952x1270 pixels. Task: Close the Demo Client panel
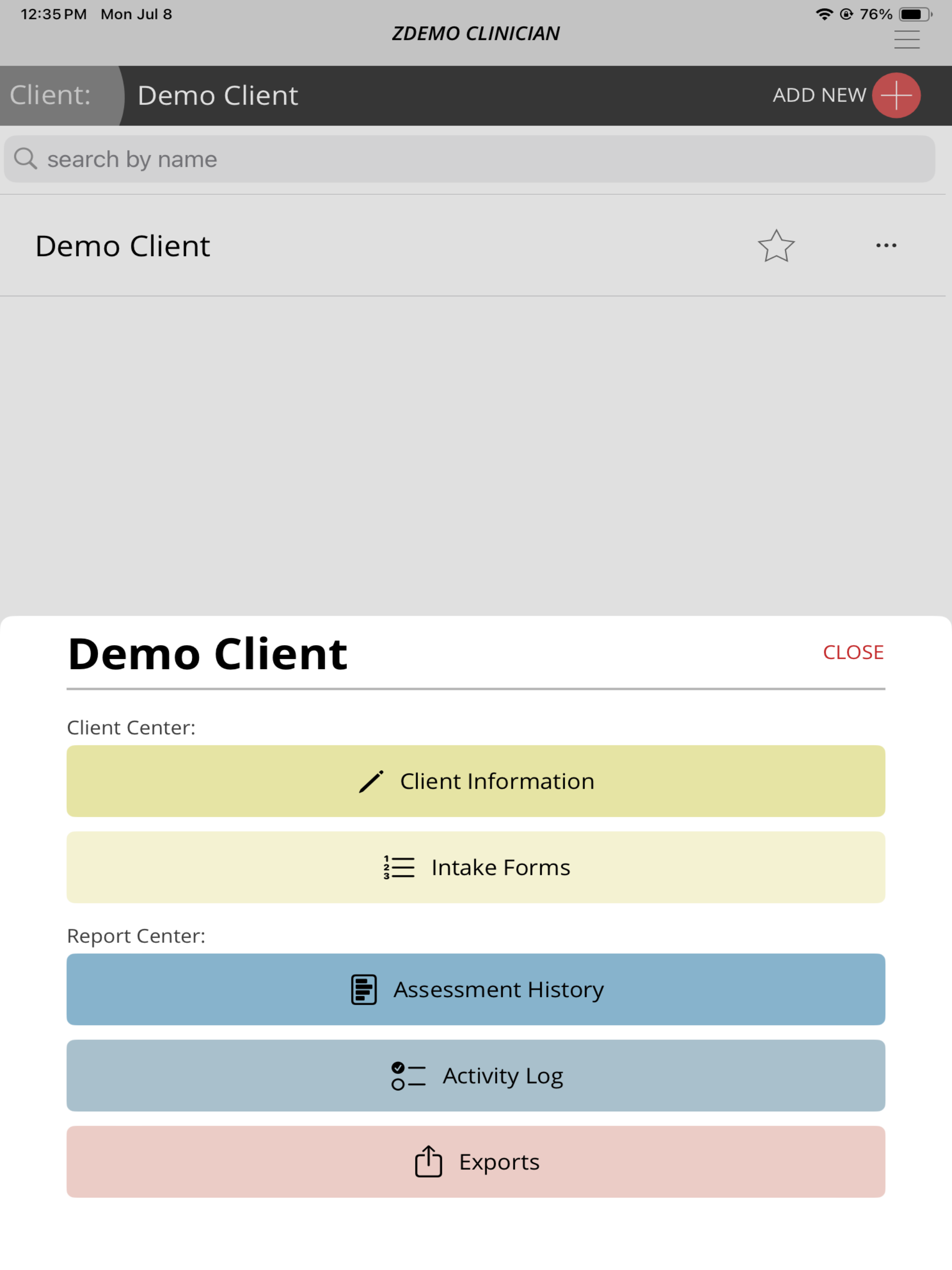coord(853,652)
